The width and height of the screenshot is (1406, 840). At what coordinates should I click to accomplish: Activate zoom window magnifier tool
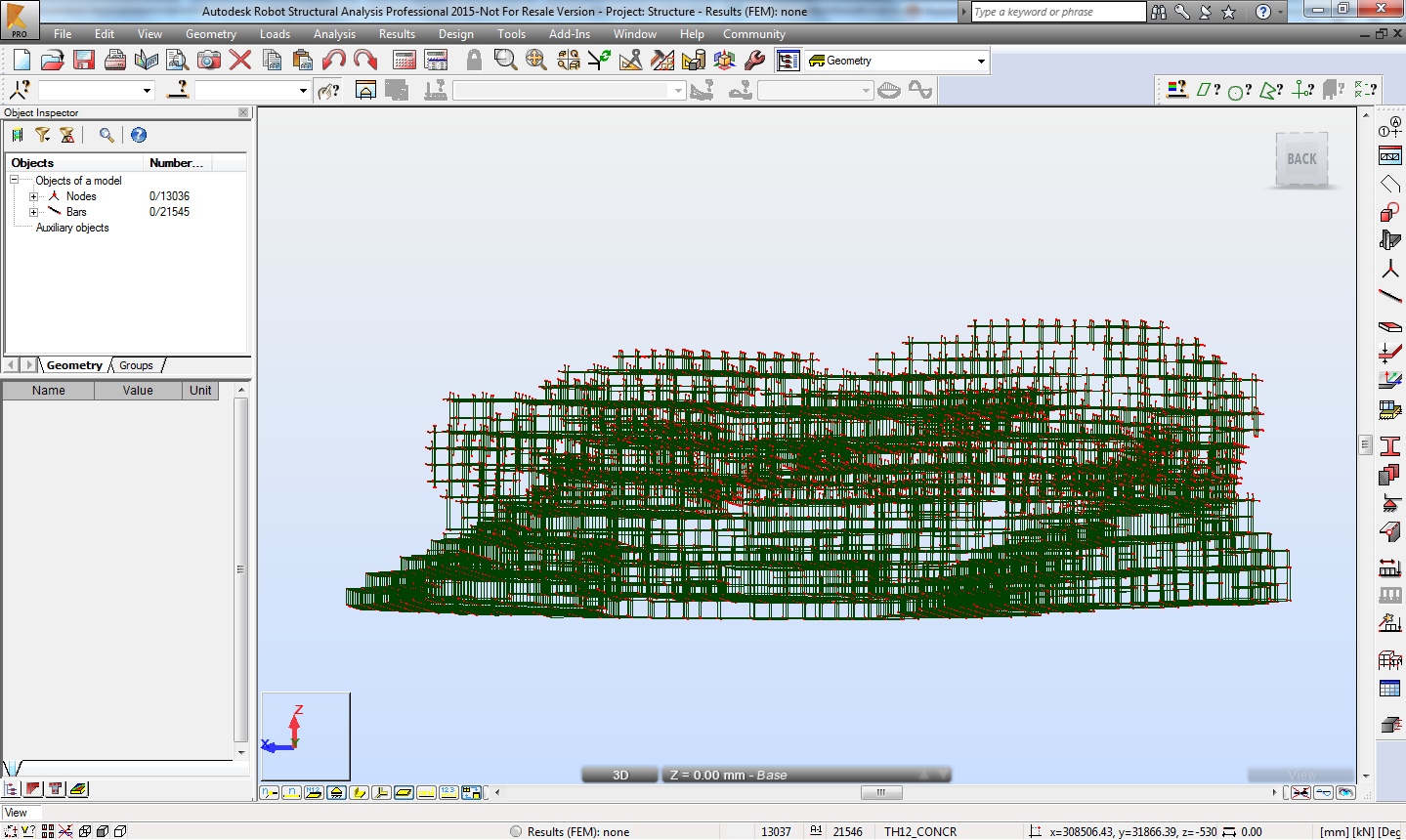(x=505, y=61)
